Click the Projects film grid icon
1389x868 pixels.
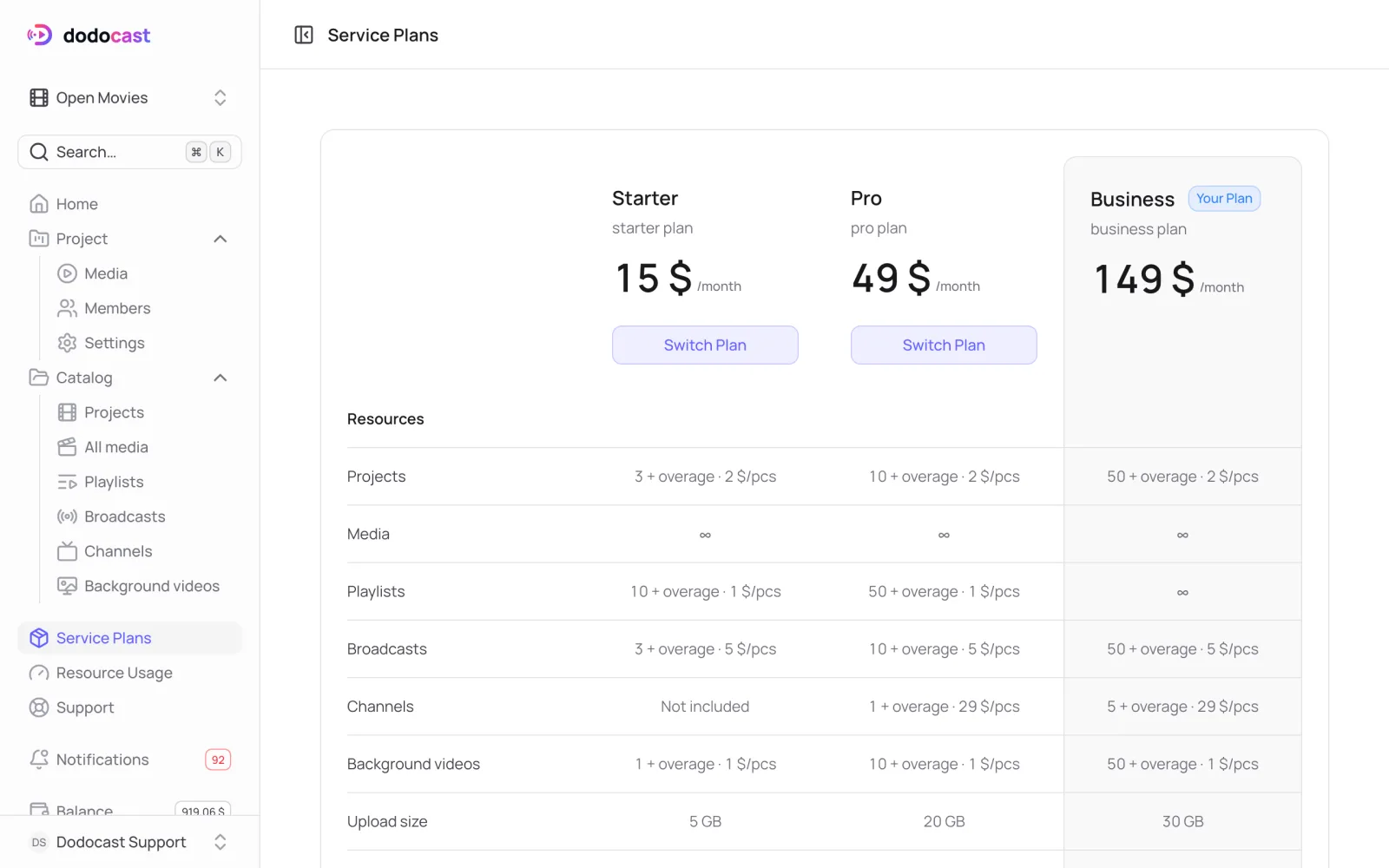[67, 412]
